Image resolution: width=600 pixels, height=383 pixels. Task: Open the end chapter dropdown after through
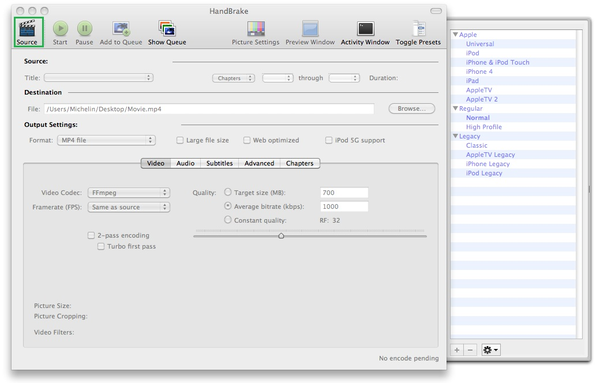(344, 78)
